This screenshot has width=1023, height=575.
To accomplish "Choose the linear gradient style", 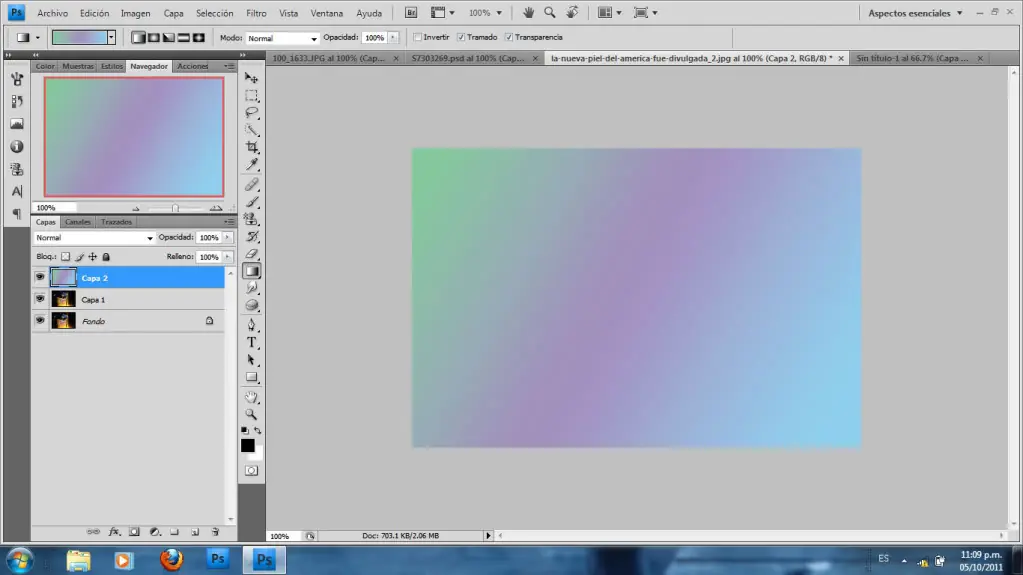I will point(138,38).
